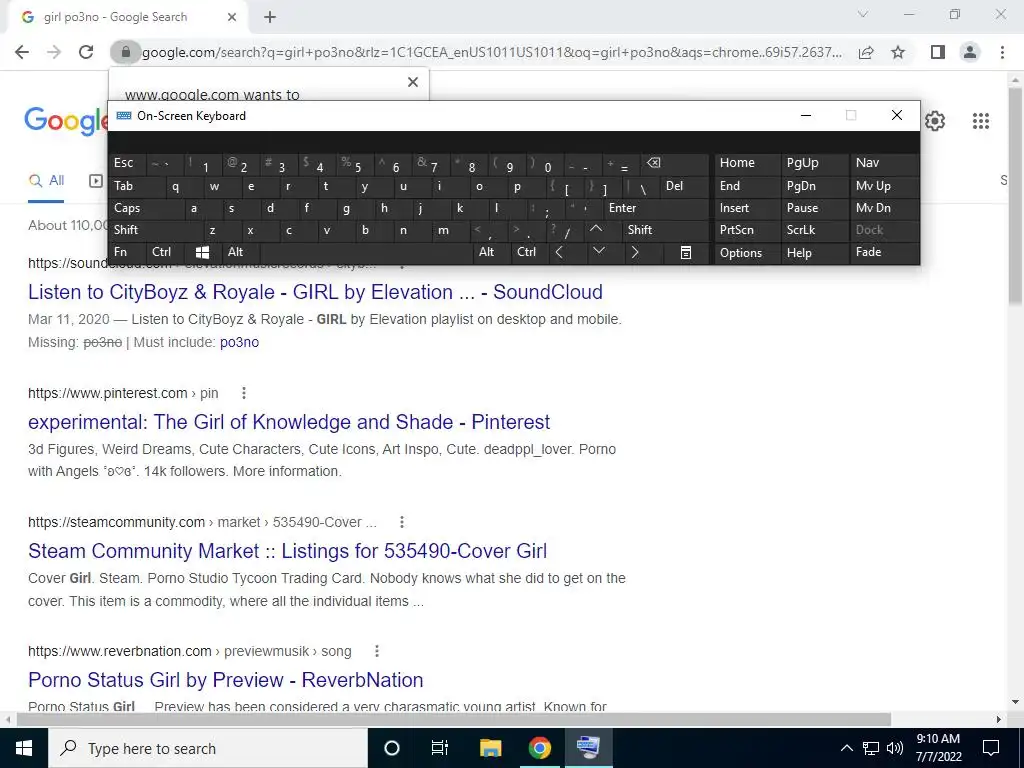1024x768 pixels.
Task: Open the Google apps grid
Action: [x=980, y=121]
